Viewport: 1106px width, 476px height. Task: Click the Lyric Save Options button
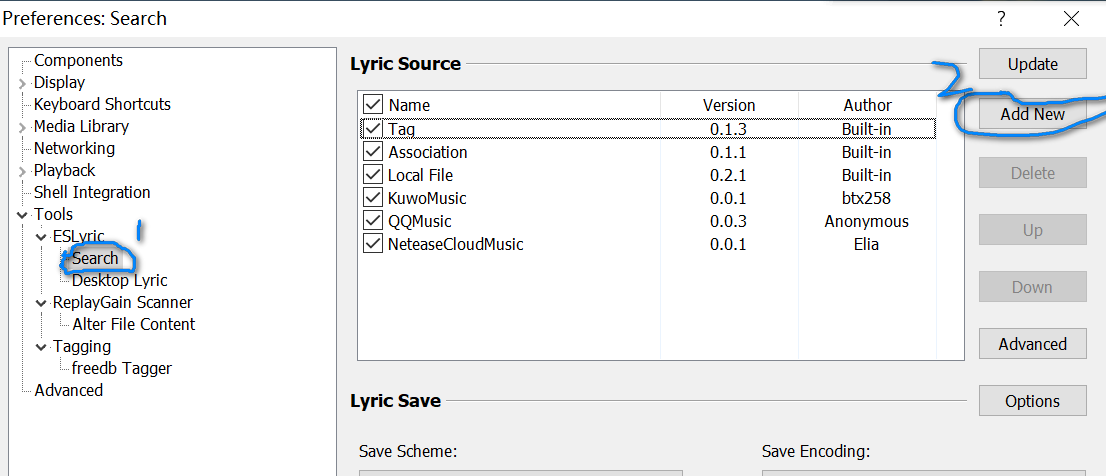tap(1032, 401)
